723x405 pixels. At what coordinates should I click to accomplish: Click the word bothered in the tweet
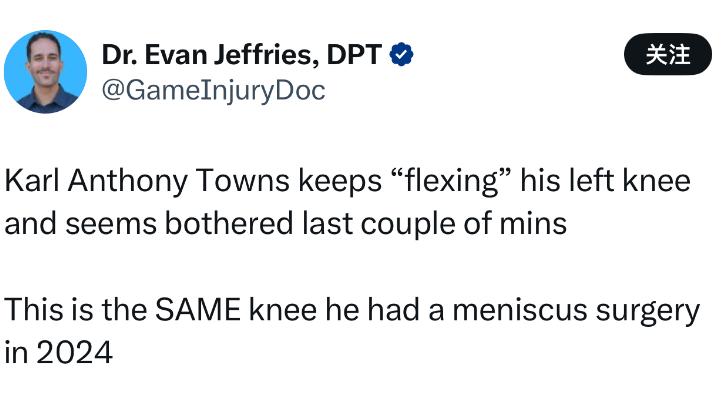pyautogui.click(x=229, y=223)
